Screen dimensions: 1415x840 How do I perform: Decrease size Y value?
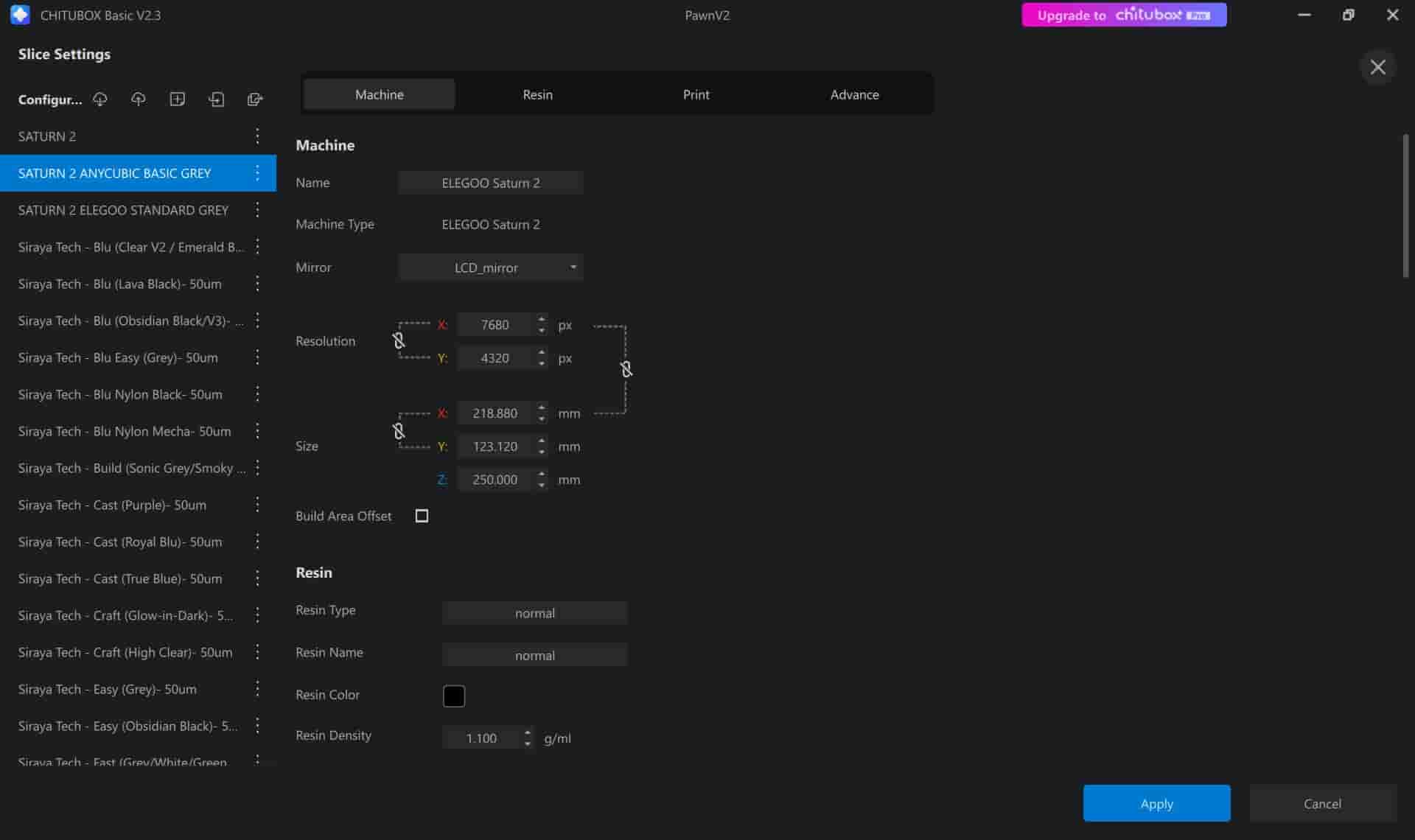[542, 452]
